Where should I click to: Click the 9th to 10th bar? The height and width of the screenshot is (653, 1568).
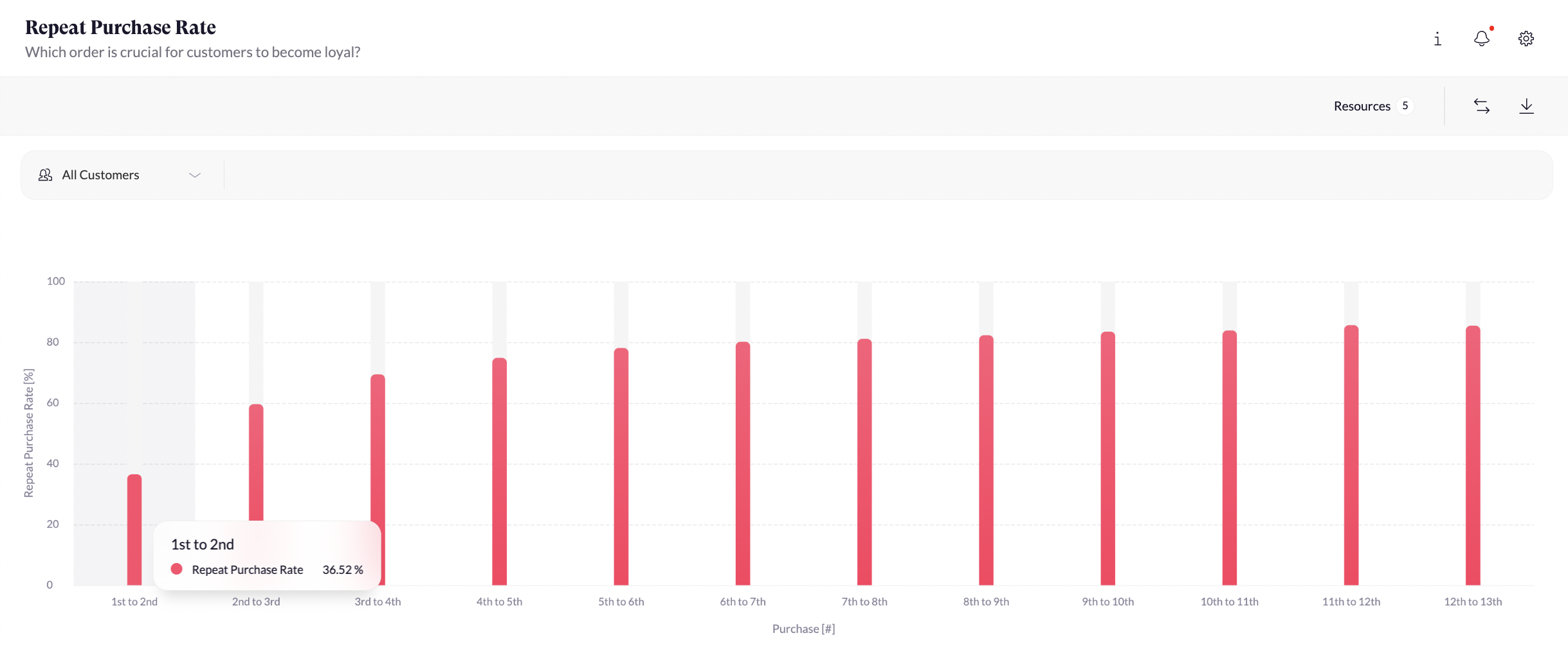(1108, 458)
